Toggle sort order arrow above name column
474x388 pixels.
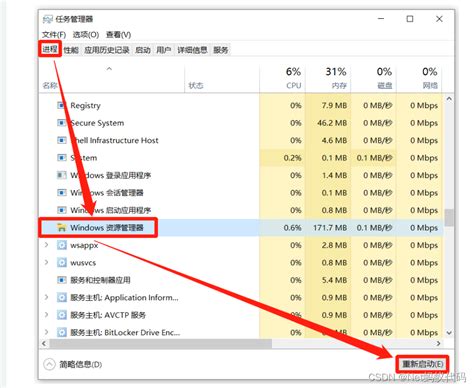pos(109,69)
